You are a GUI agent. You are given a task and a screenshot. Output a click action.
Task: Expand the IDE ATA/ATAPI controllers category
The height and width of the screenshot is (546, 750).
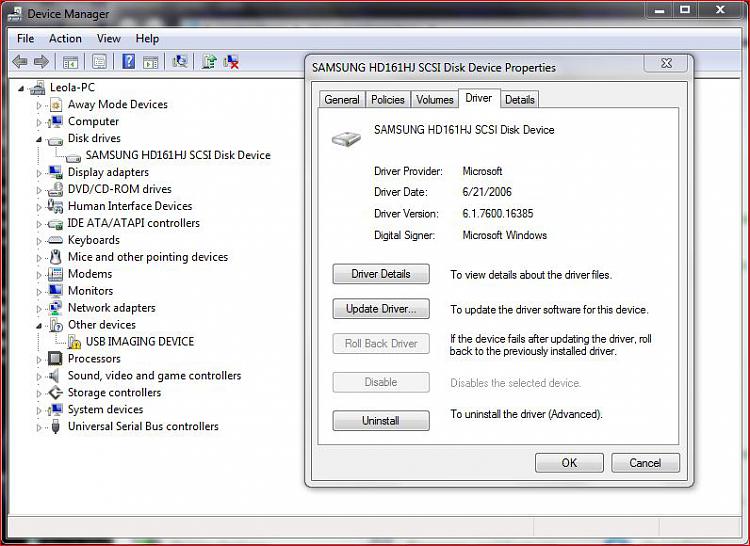[39, 224]
